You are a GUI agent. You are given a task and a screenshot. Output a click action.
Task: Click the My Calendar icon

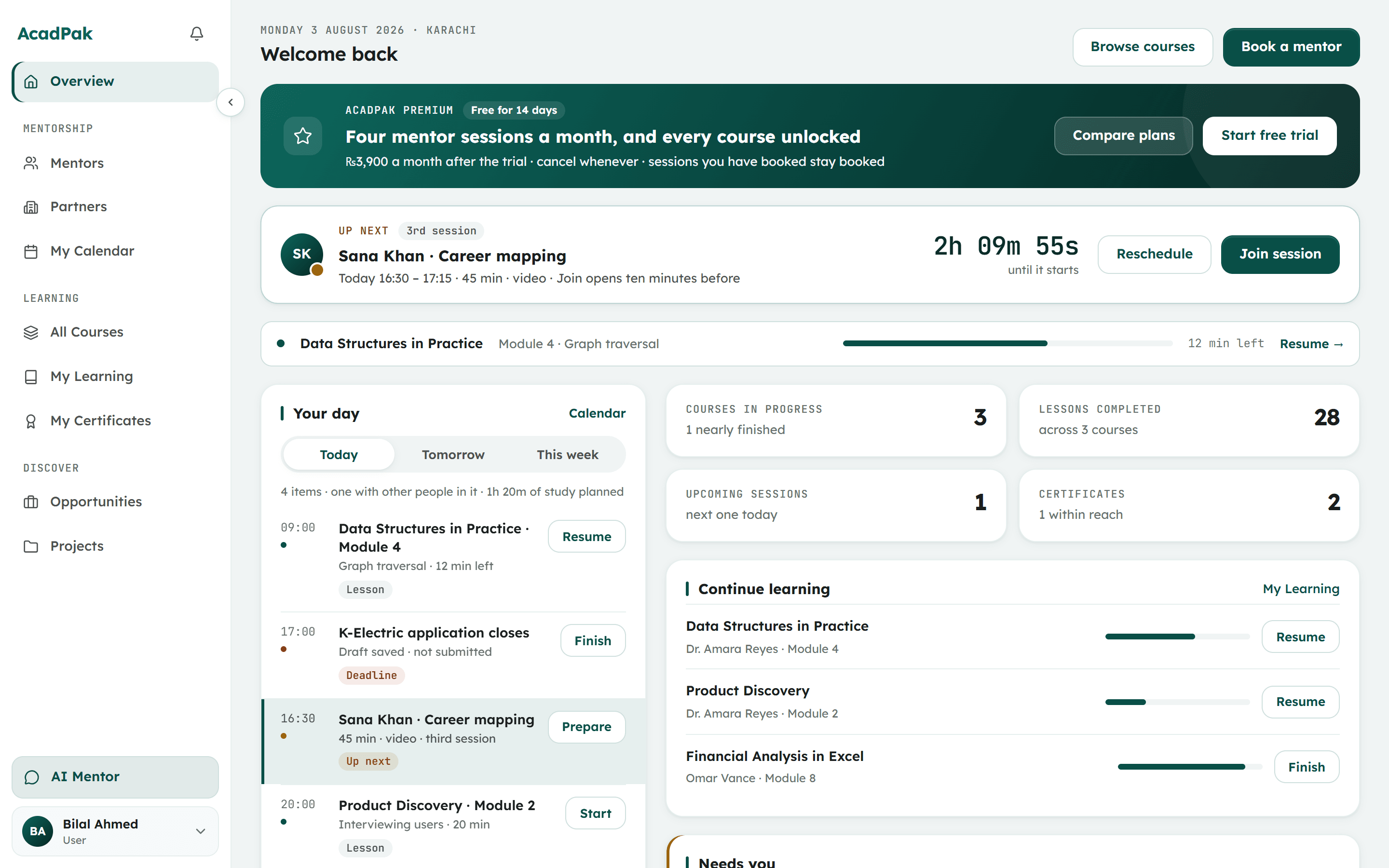point(31,251)
